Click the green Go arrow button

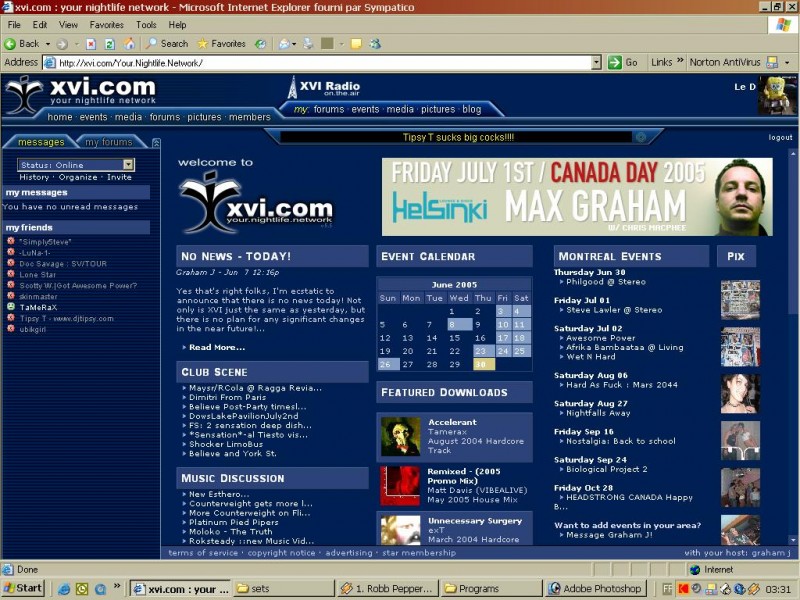pyautogui.click(x=615, y=62)
